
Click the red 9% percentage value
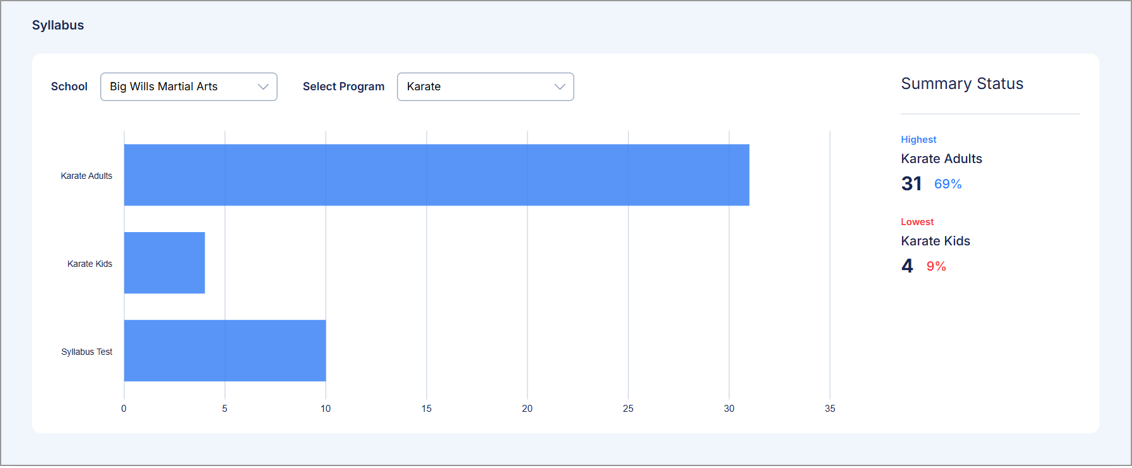click(x=936, y=266)
